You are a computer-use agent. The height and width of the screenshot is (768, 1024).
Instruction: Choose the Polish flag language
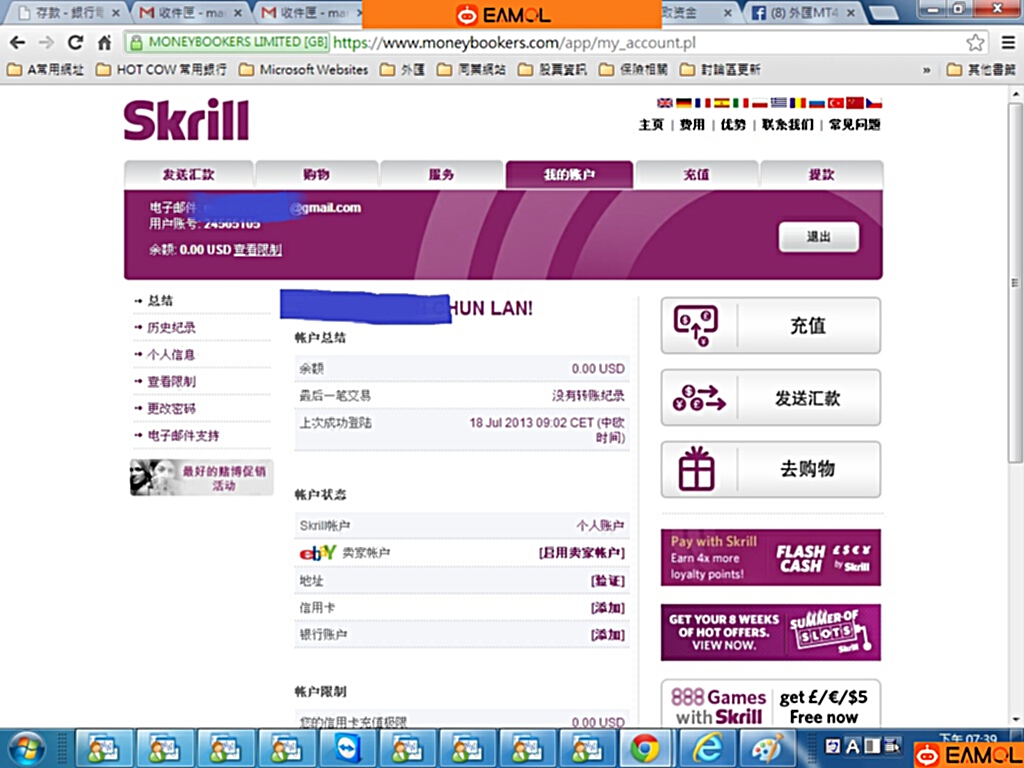(x=759, y=103)
